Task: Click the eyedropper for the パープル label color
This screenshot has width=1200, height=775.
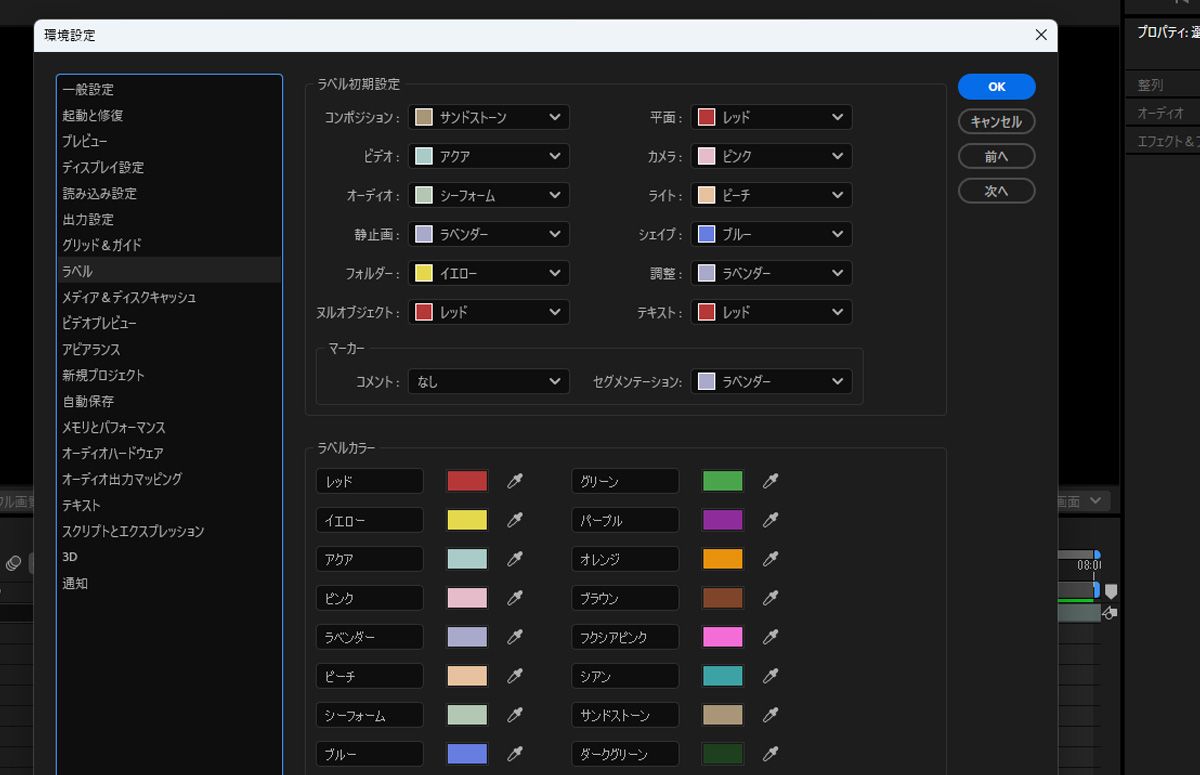Action: [771, 520]
